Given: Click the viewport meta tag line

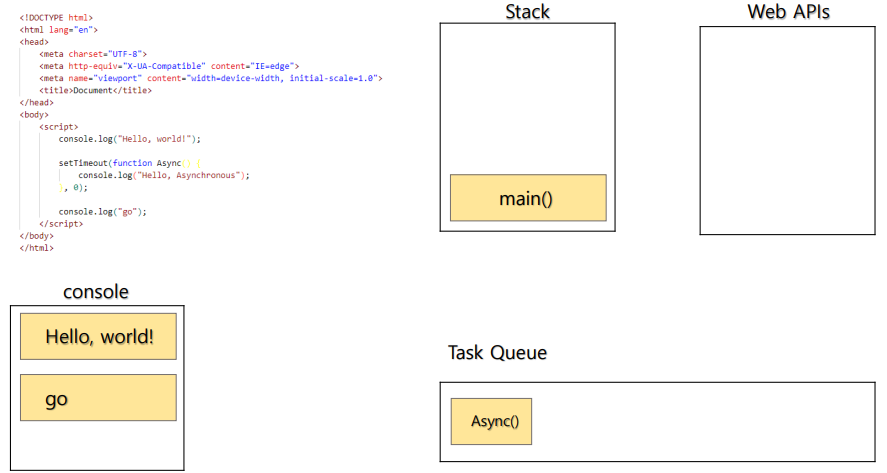Looking at the screenshot, I should [x=211, y=78].
